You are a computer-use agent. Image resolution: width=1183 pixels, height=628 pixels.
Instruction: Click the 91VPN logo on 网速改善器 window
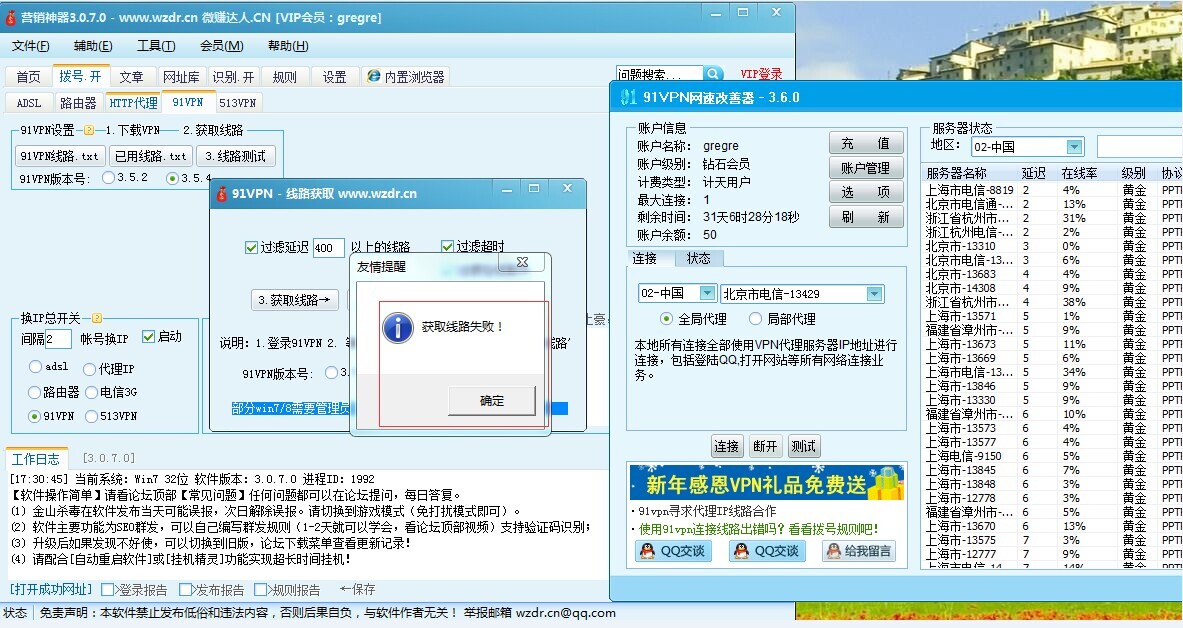pyautogui.click(x=630, y=97)
